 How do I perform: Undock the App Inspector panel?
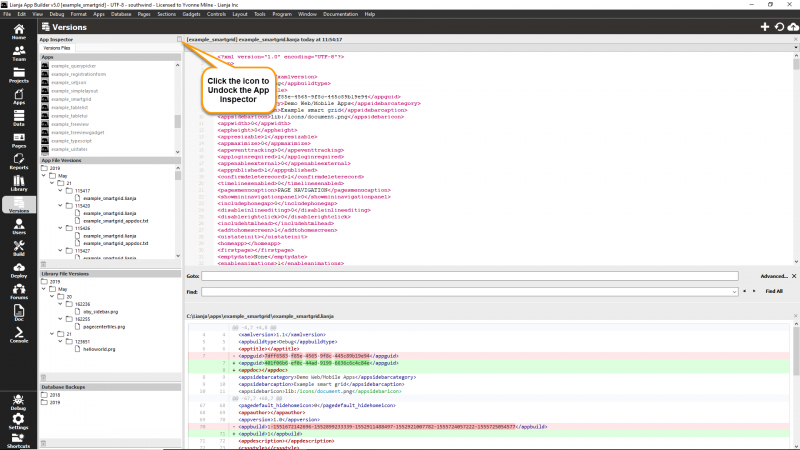180,39
